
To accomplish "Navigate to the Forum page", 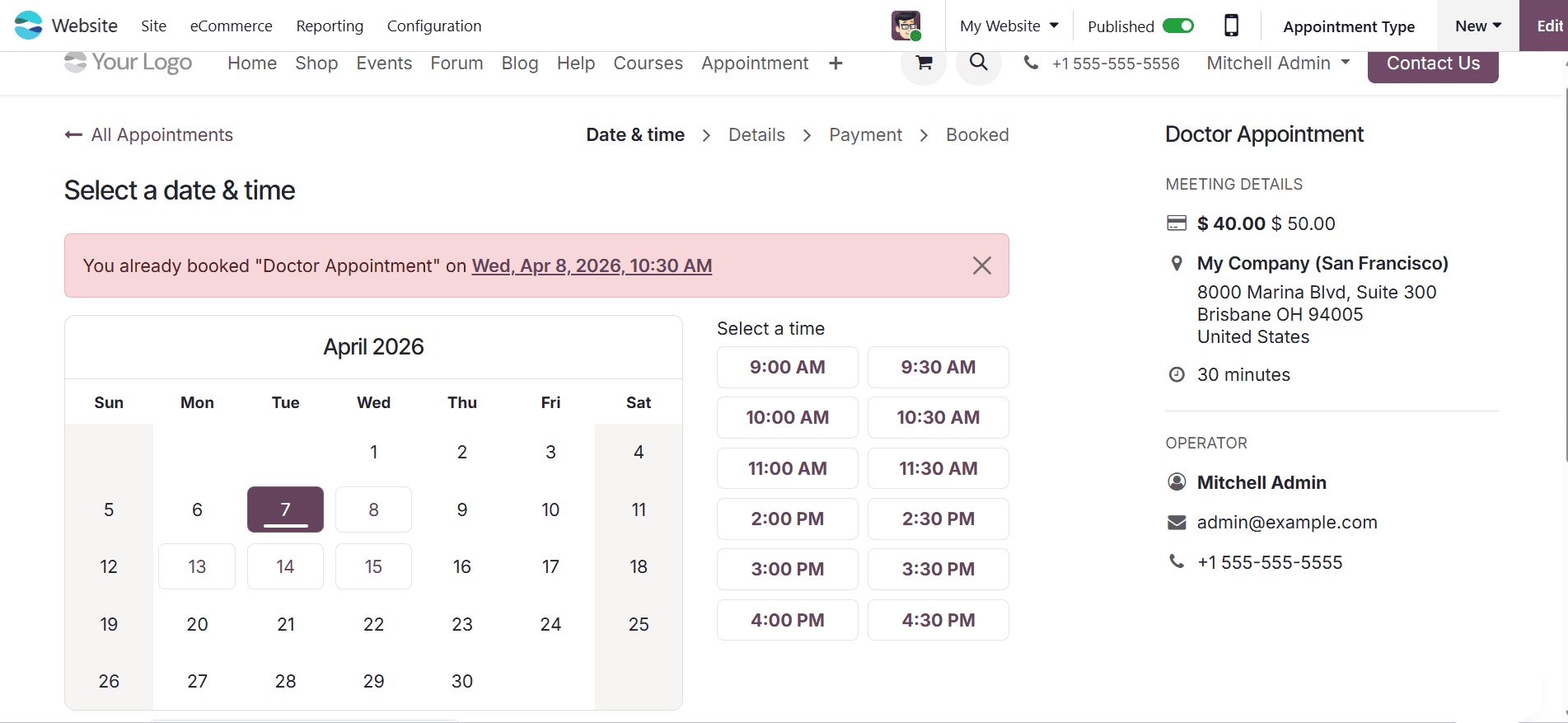I will click(456, 63).
